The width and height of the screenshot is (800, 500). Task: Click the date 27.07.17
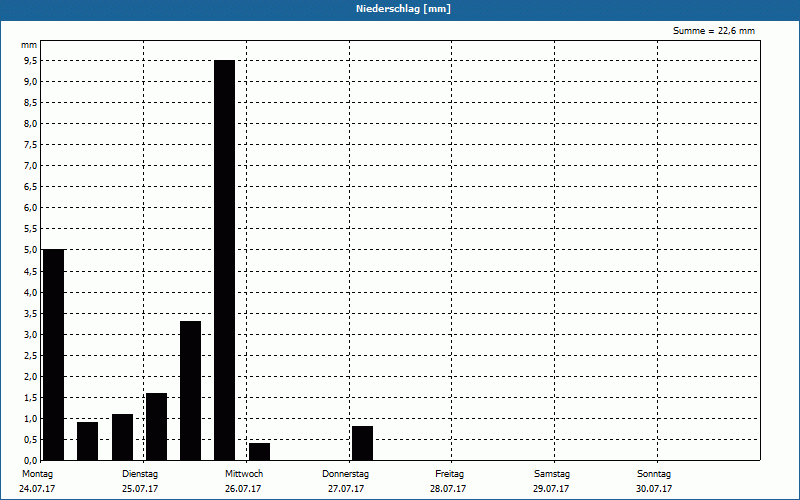[x=346, y=489]
